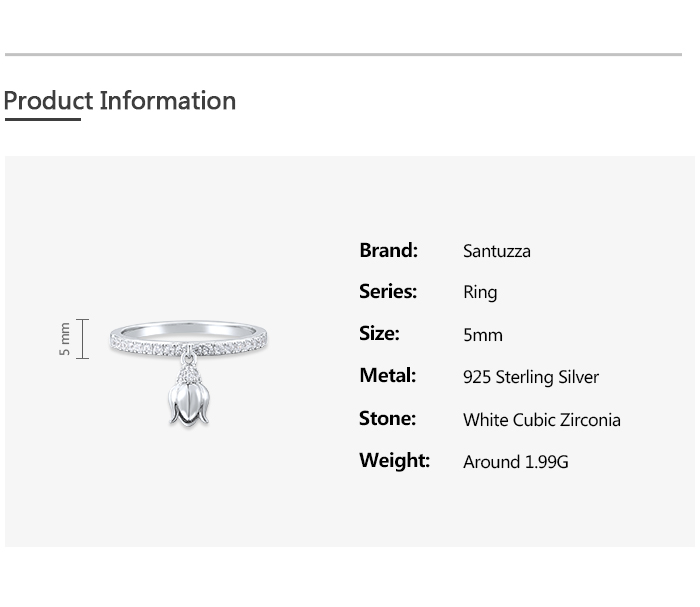Viewport: 700px width, 607px height.
Task: Click the vertical 5 mm measurement text
Action: point(65,339)
